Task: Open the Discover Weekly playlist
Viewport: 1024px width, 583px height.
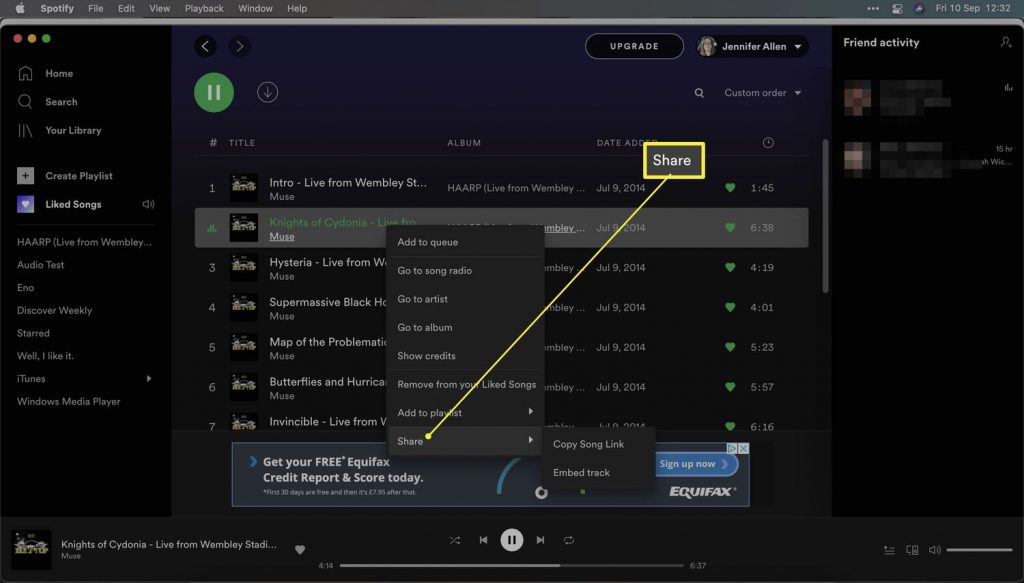Action: coord(54,310)
